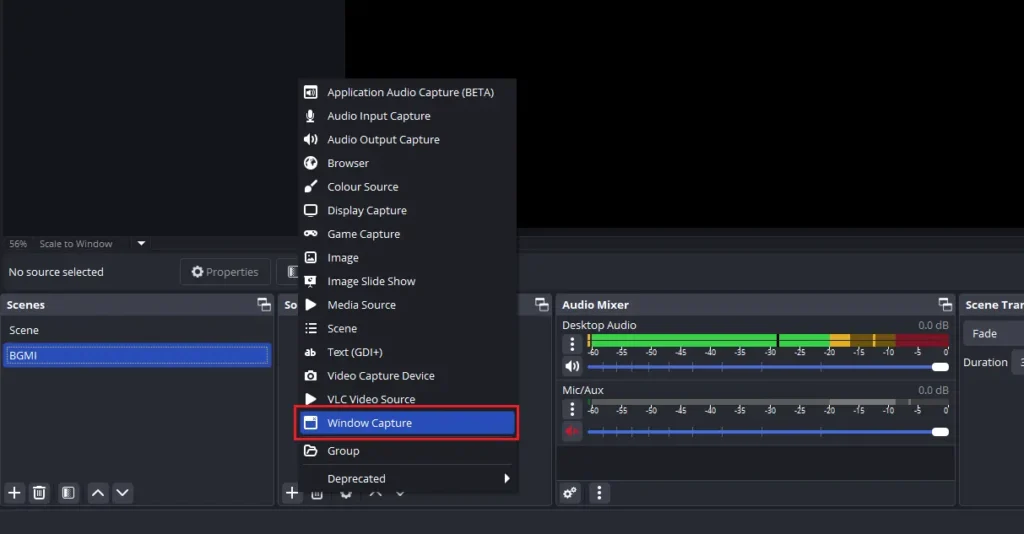This screenshot has width=1024, height=534.
Task: Open Audio Mixer menu dots
Action: coord(599,493)
